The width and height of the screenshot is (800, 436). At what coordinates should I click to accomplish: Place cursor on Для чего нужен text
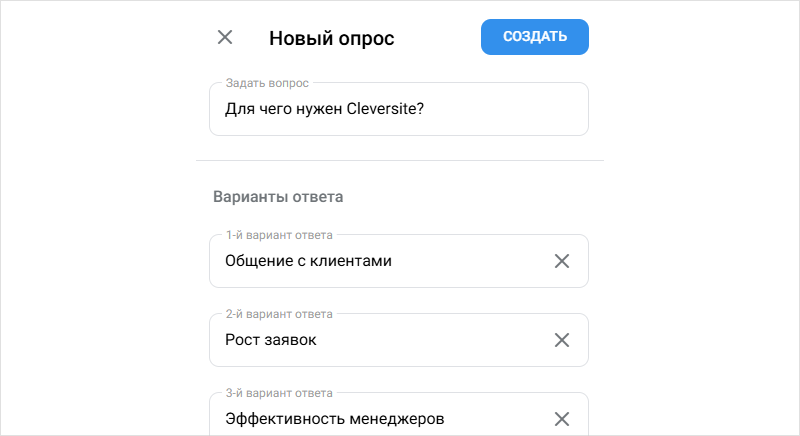(x=284, y=109)
